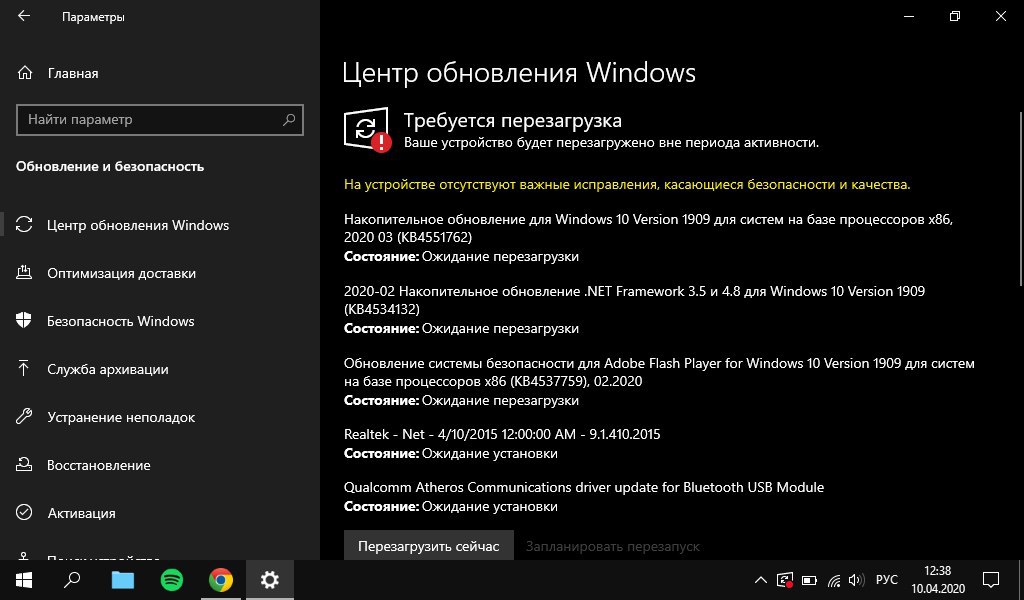The height and width of the screenshot is (600, 1024).
Task: Select Qualcomm Atheros Bluetooth USB Module entry
Action: point(584,496)
